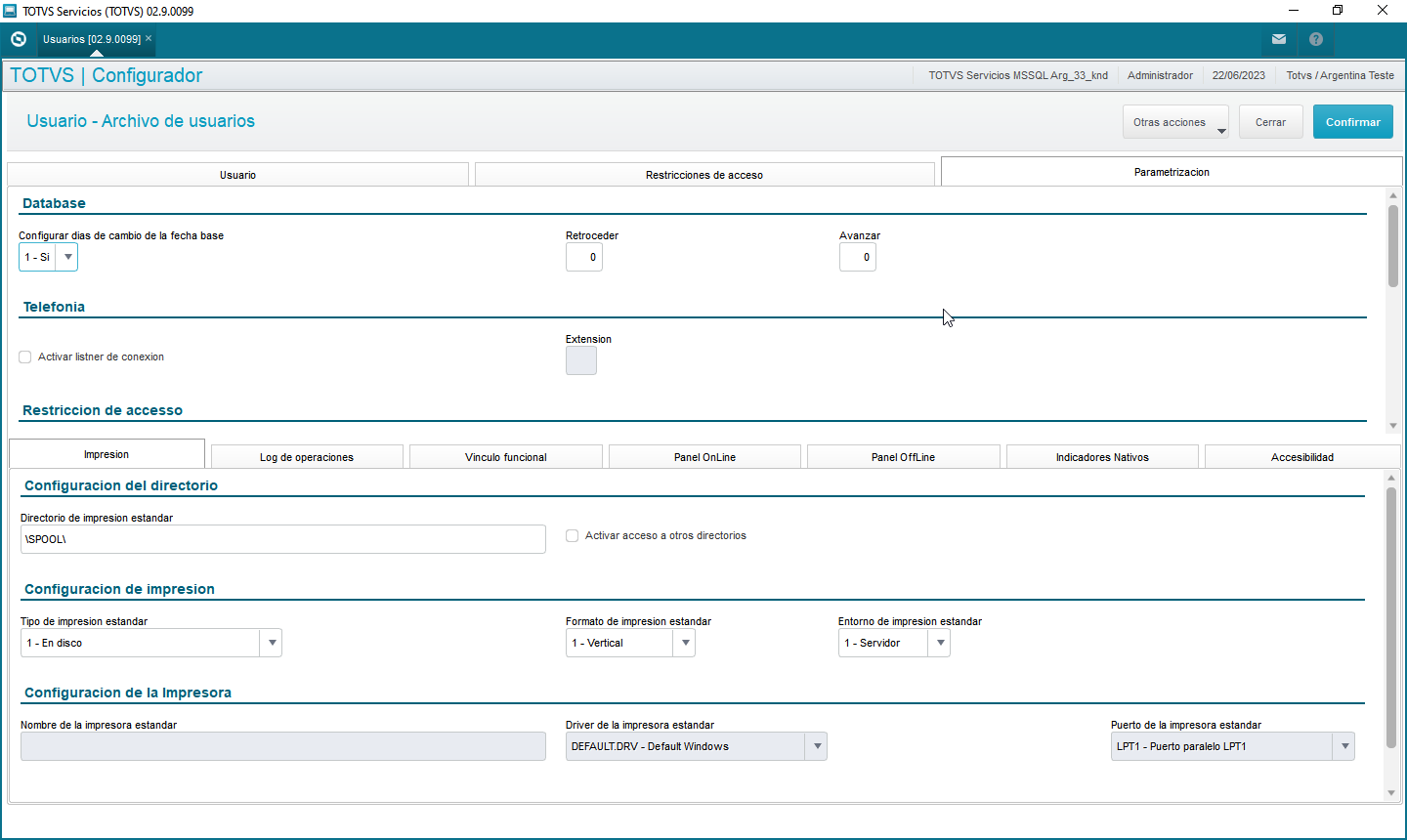Expand Entorno de impresion estandar dropdown
This screenshot has width=1407, height=840.
(940, 643)
